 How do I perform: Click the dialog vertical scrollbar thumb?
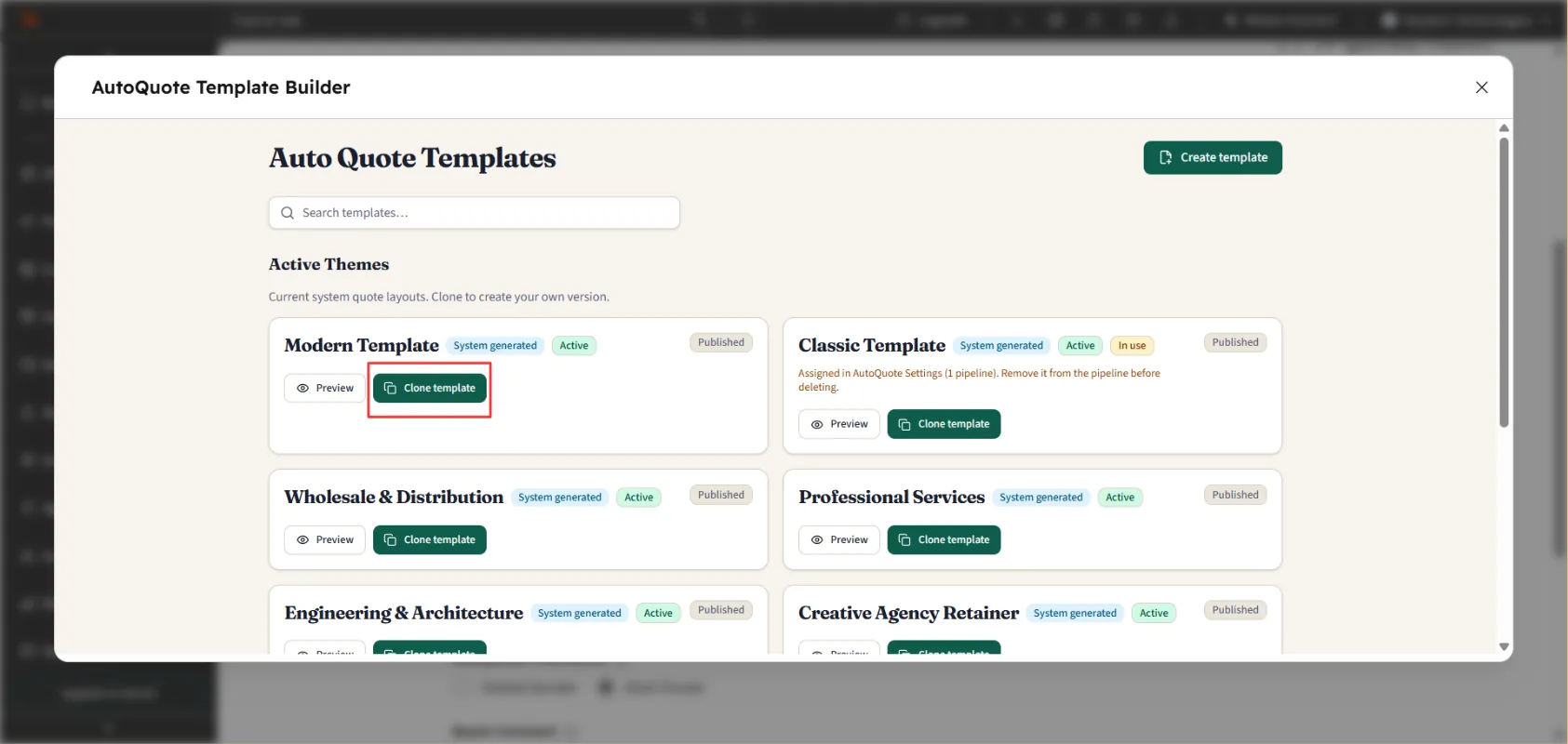1504,283
